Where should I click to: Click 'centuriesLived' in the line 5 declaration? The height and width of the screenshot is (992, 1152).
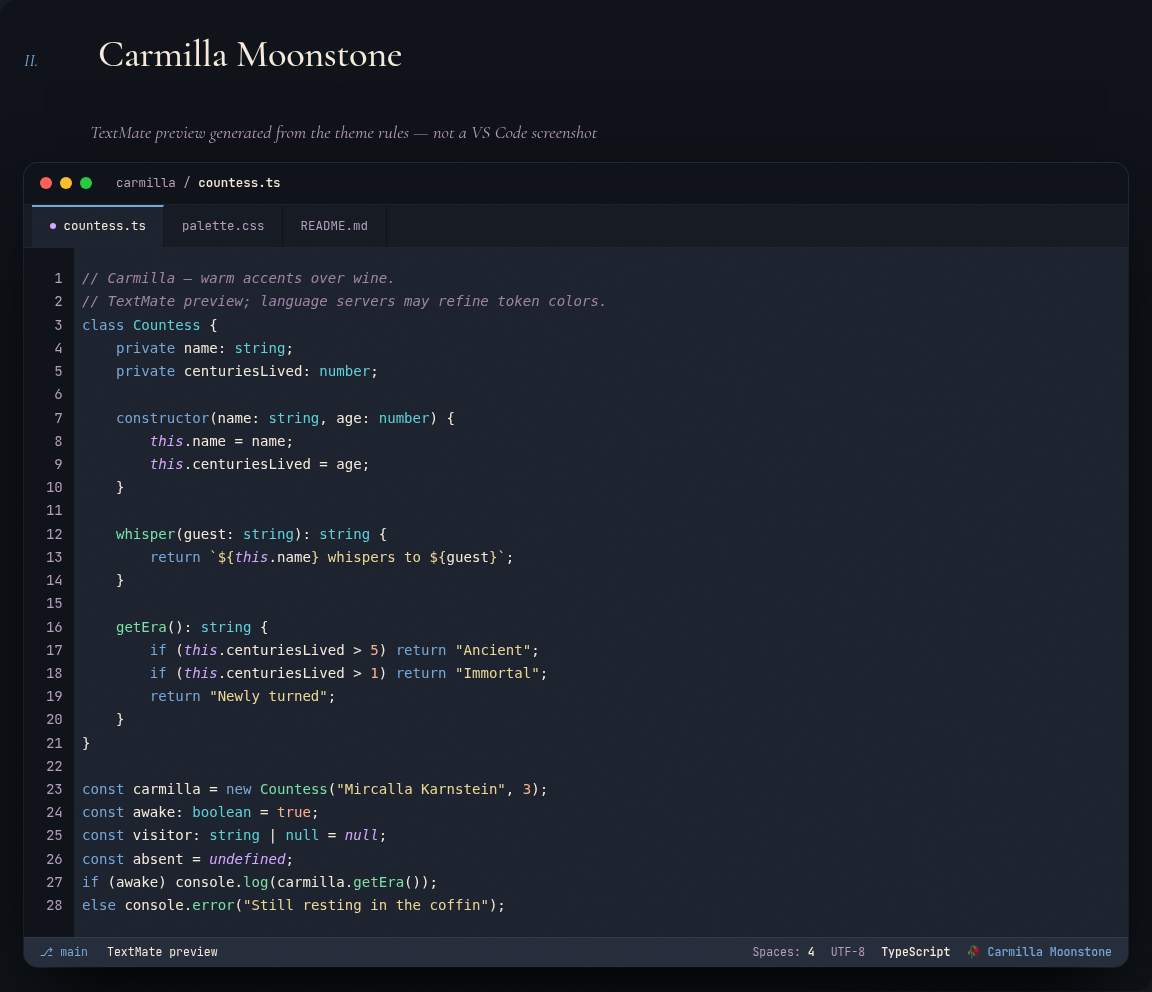tap(243, 371)
